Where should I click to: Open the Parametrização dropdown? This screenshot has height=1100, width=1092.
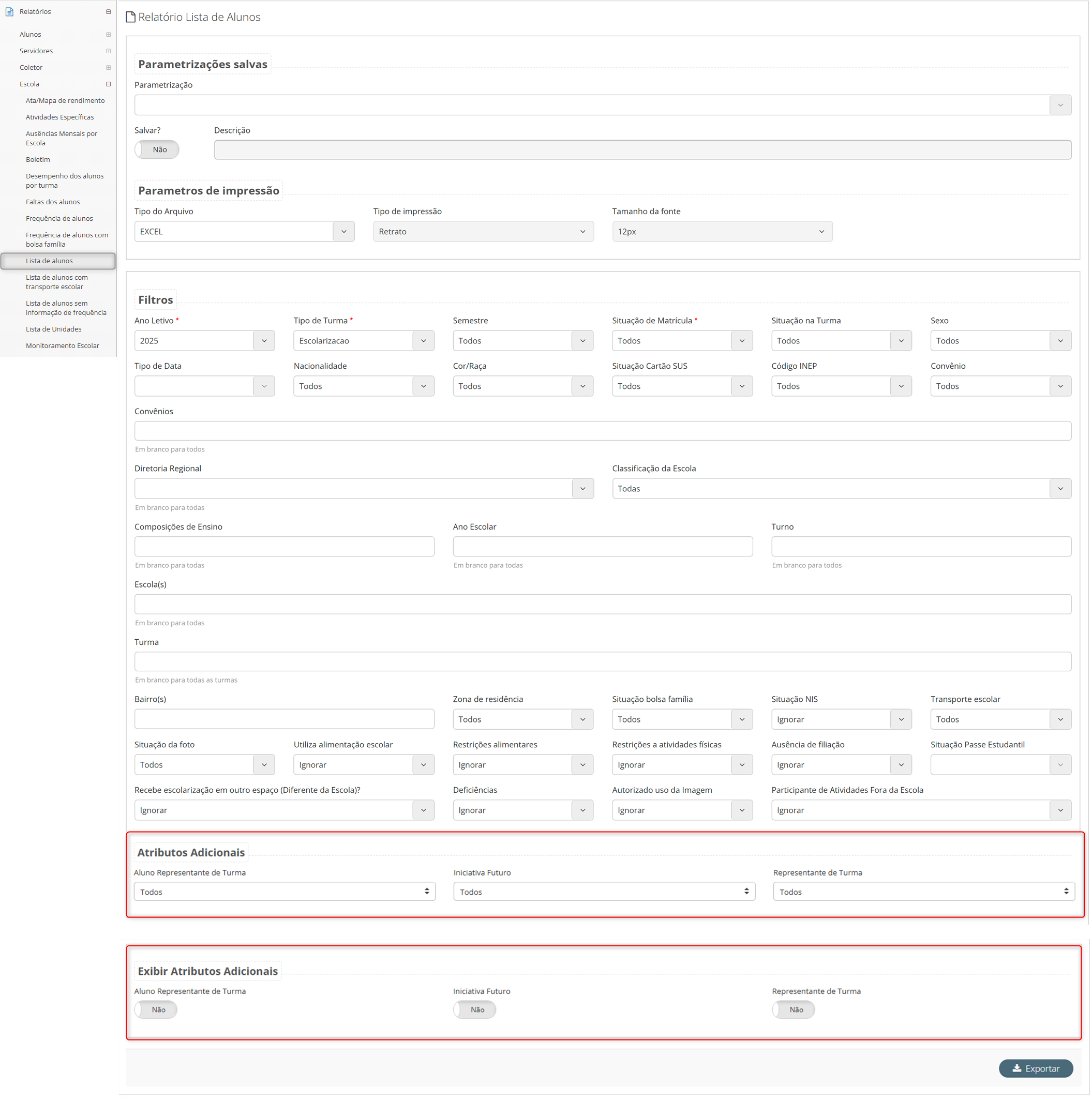point(603,105)
